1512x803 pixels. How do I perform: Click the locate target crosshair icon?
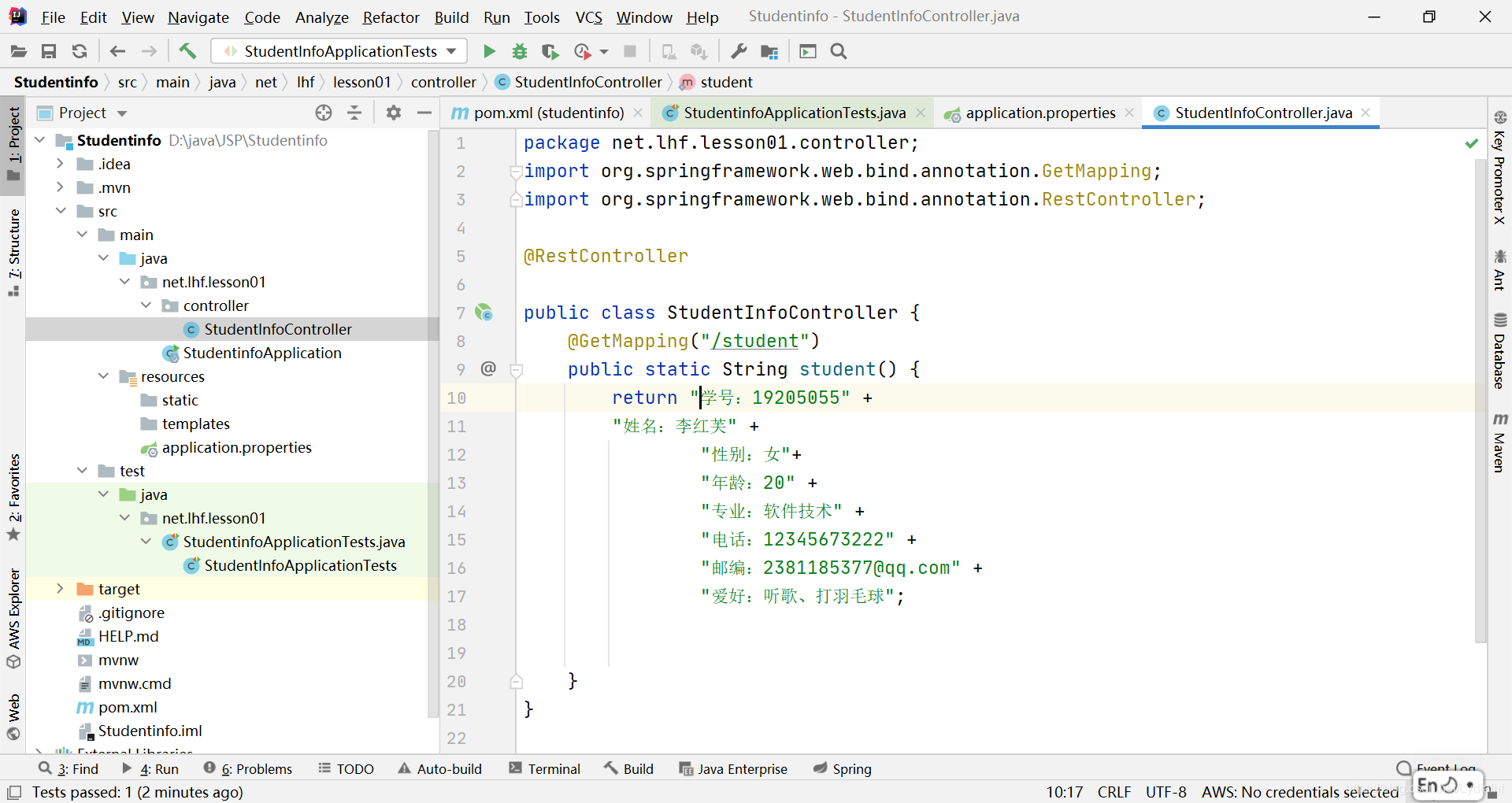(324, 113)
